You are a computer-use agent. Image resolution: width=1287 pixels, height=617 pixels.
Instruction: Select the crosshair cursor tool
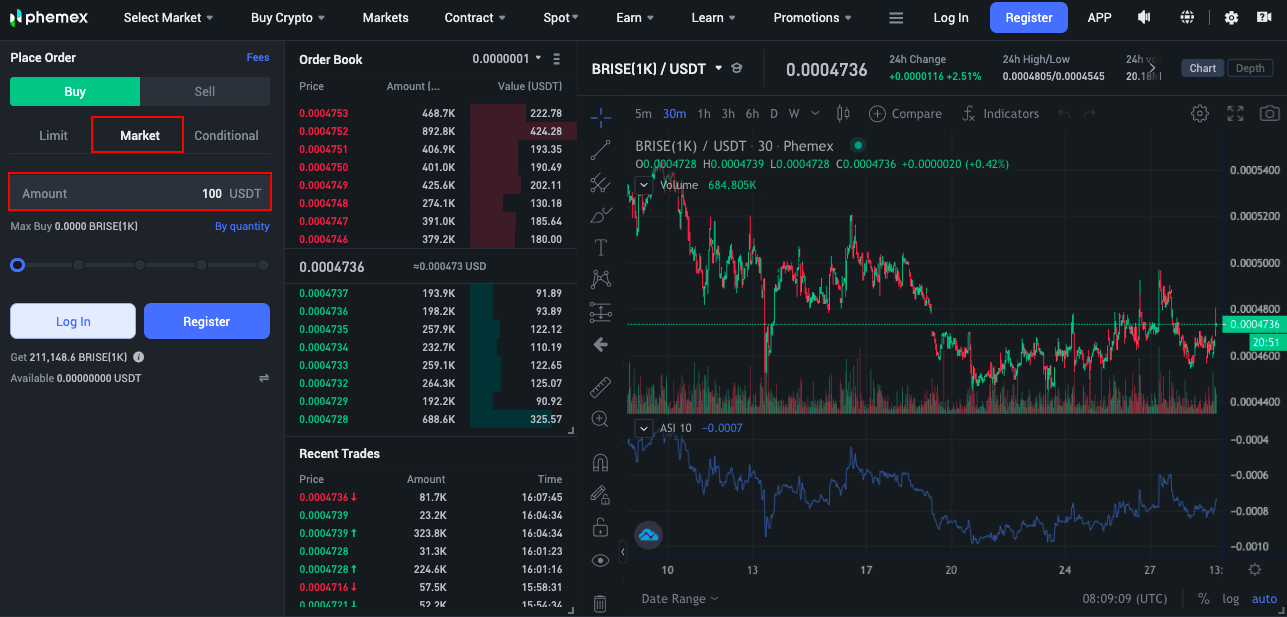(601, 117)
